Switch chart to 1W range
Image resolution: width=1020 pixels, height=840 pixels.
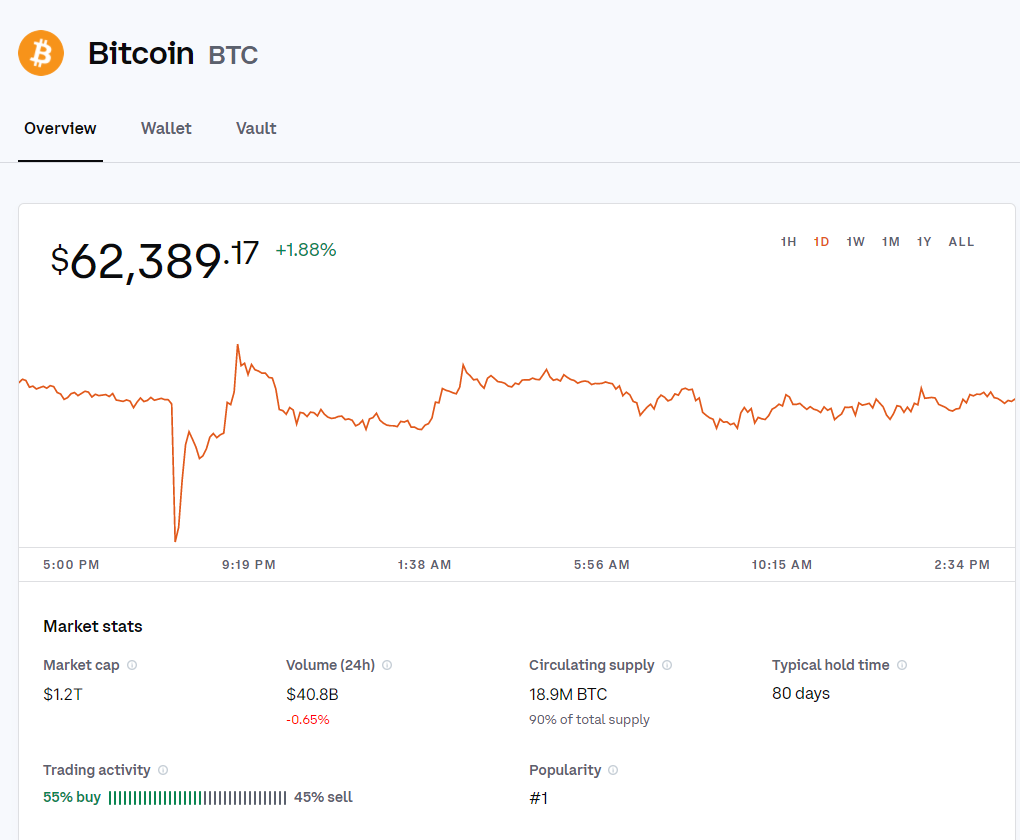pos(855,242)
